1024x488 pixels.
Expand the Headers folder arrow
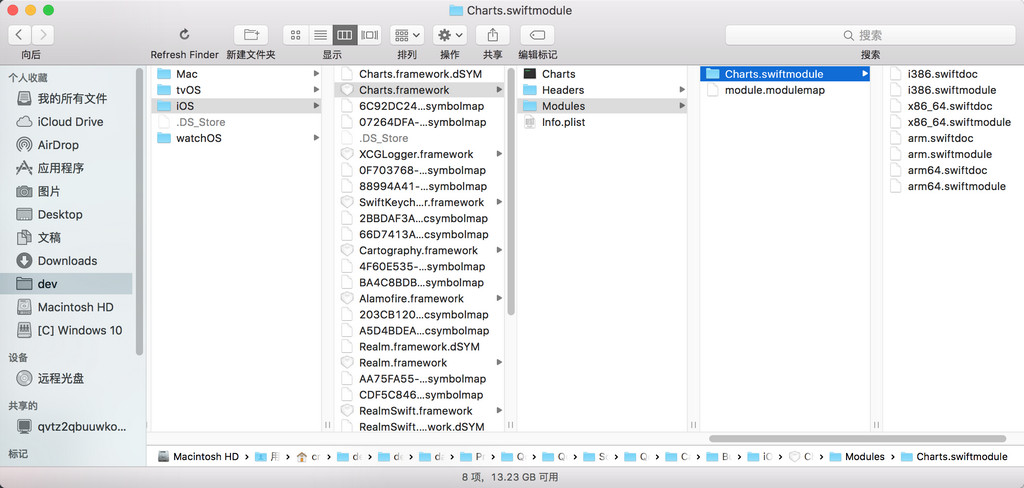(x=682, y=89)
